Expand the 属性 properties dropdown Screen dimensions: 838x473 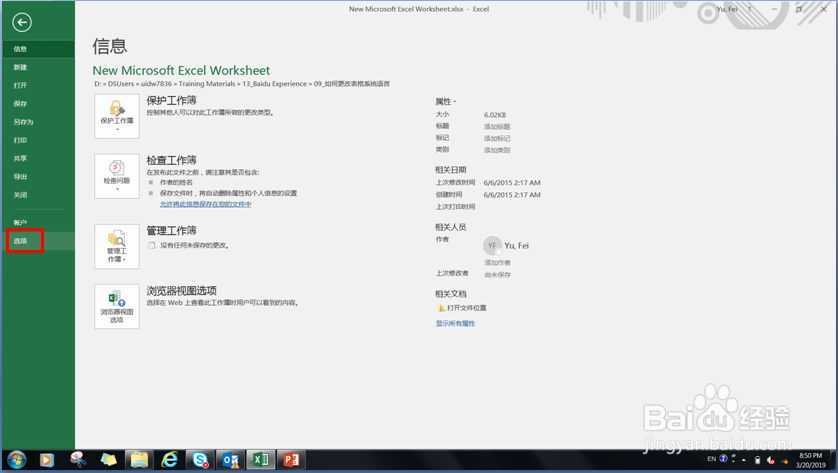coord(446,102)
